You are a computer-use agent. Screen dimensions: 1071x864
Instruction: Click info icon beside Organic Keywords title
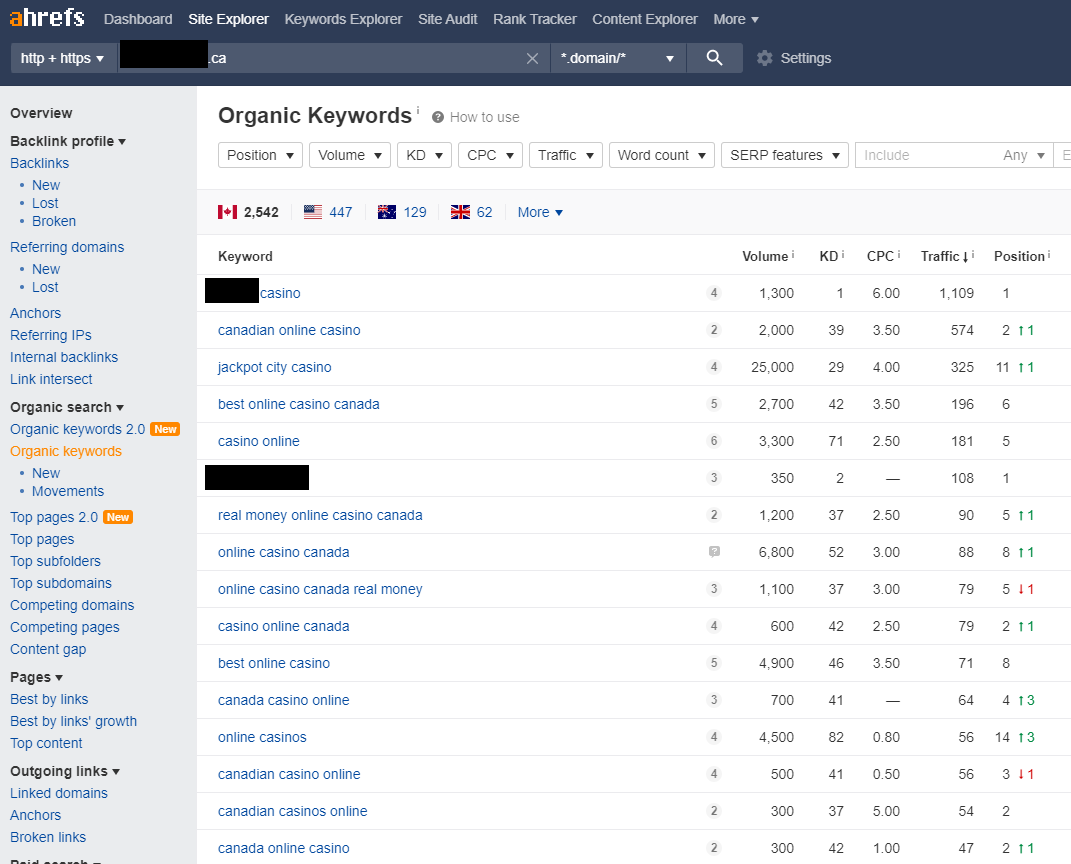(417, 110)
